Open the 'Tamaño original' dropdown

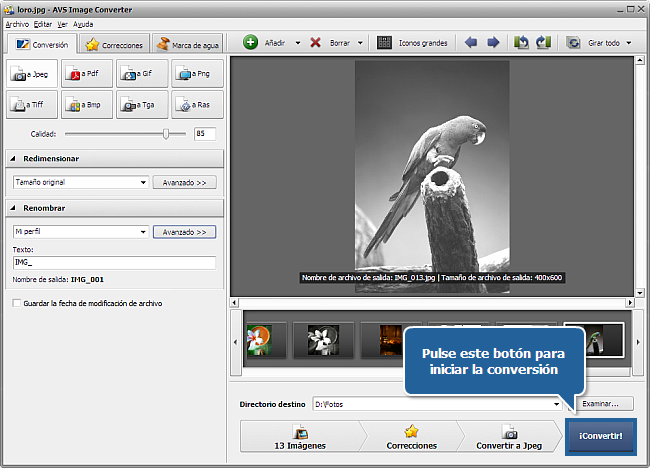tap(143, 183)
